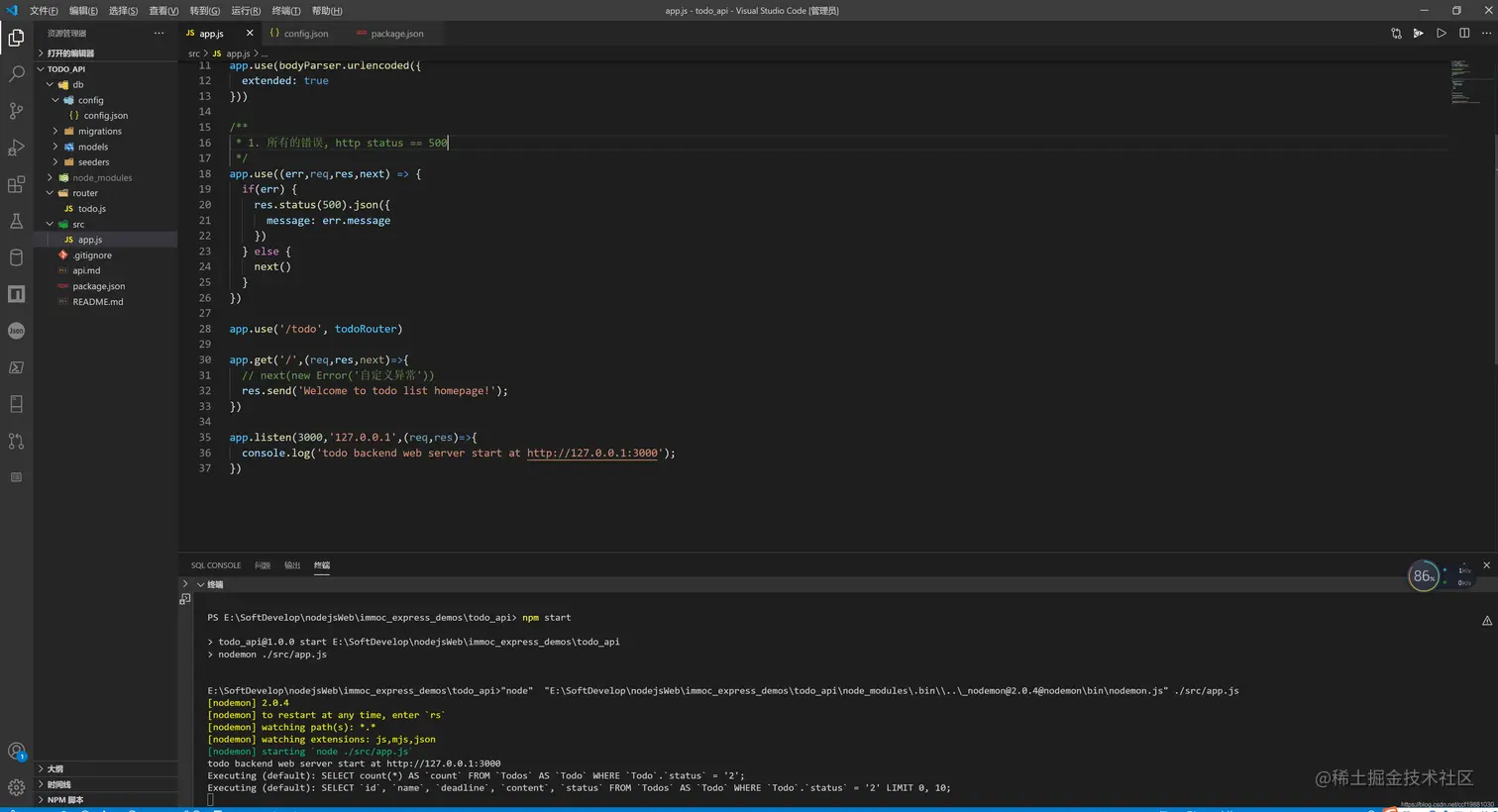Click the 86% circular usage indicator
1498x812 pixels.
coord(1423,575)
